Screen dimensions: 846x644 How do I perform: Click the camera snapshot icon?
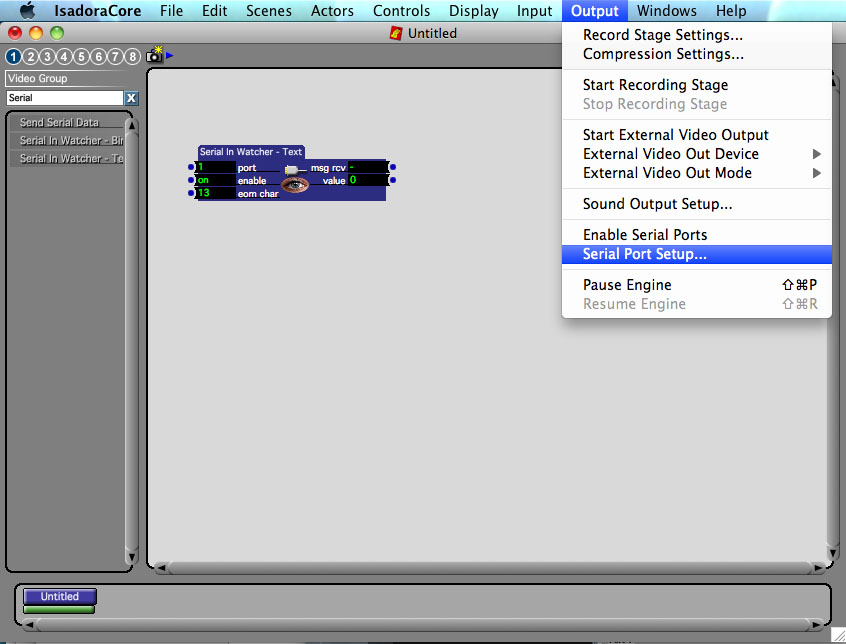tap(154, 54)
